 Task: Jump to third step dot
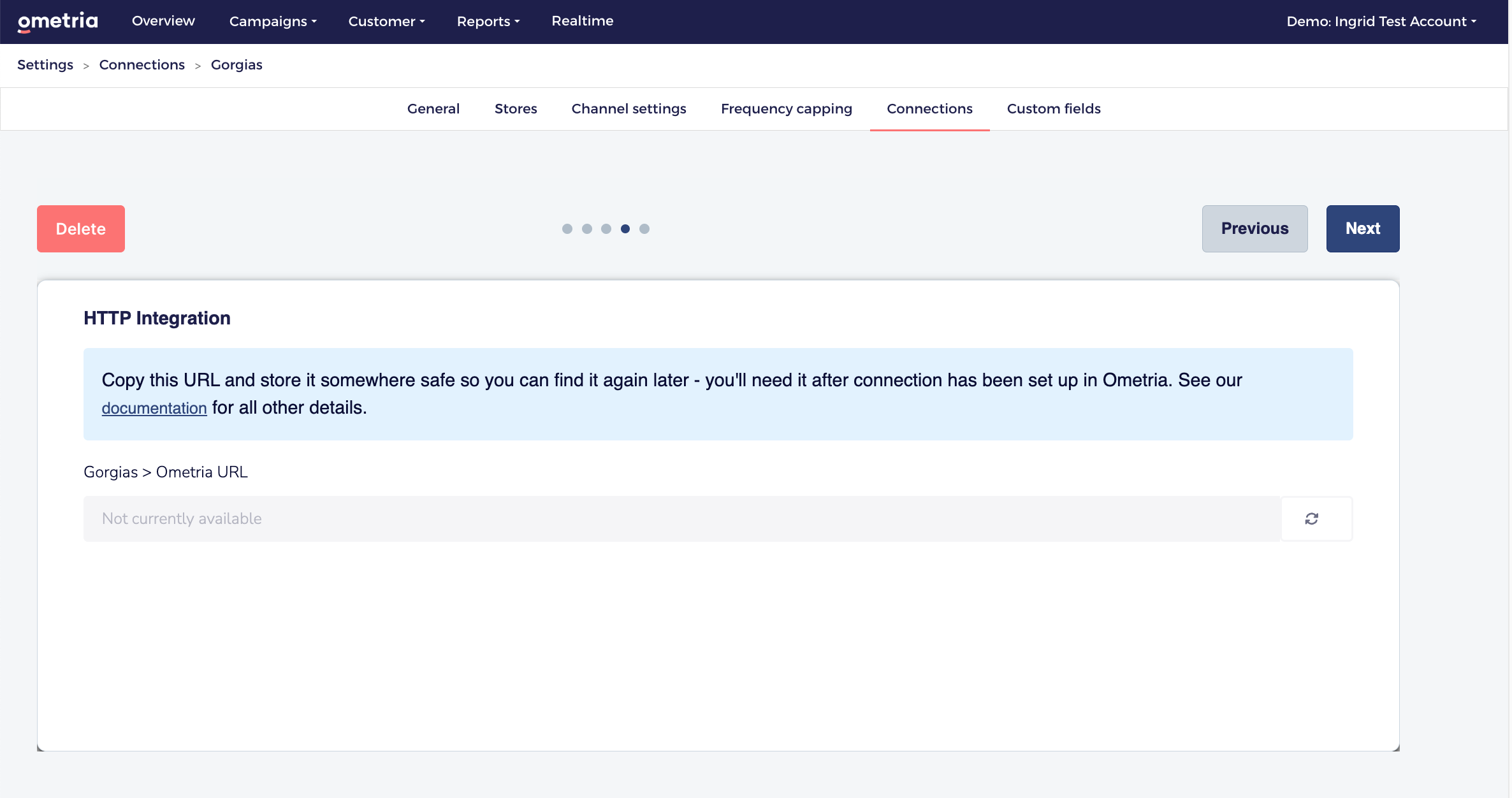coord(606,229)
